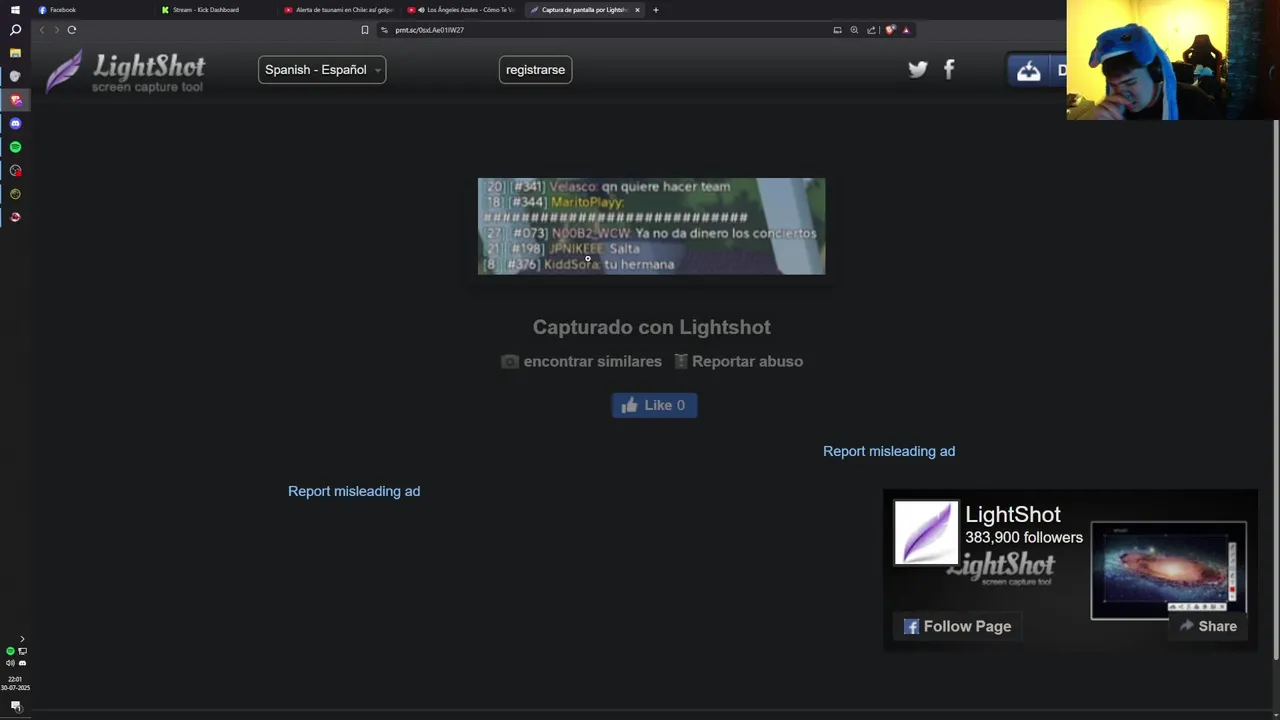The image size is (1280, 720).
Task: Open the captured chat screenshot image
Action: (651, 226)
